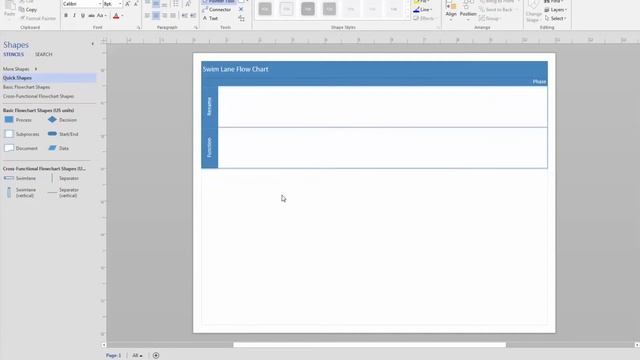This screenshot has height=360, width=640.
Task: Apply the first gray shape style
Action: pos(265,9)
